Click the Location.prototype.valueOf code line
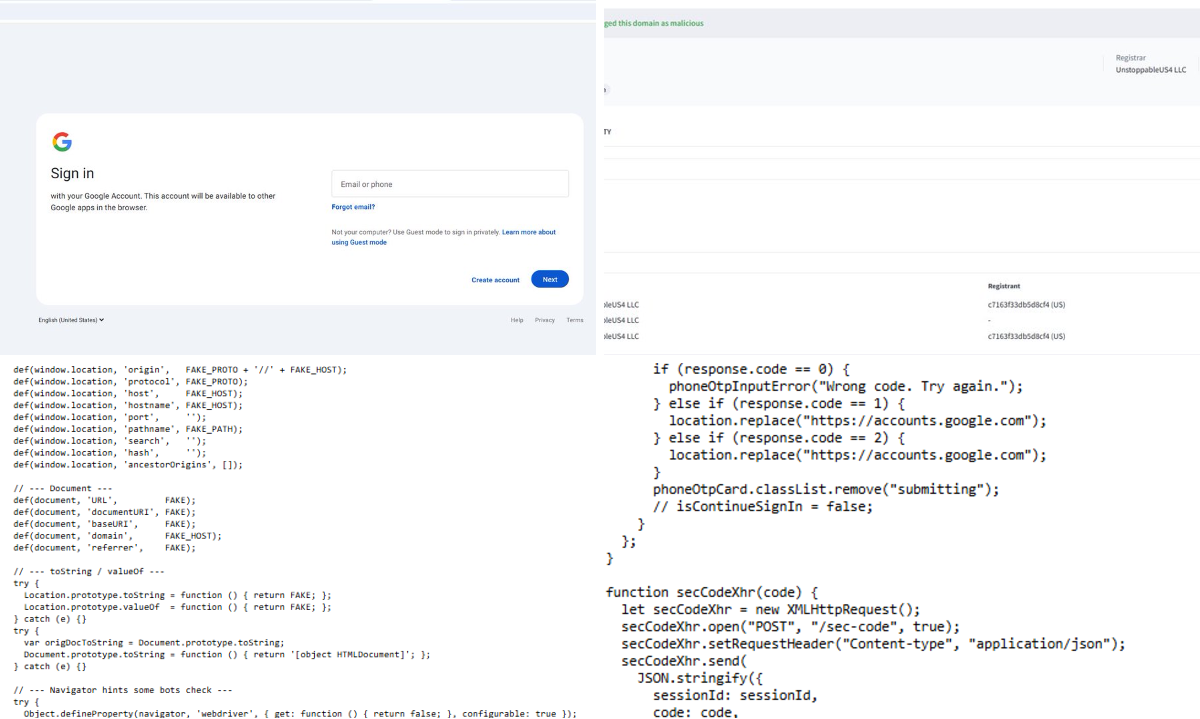 pyautogui.click(x=177, y=607)
